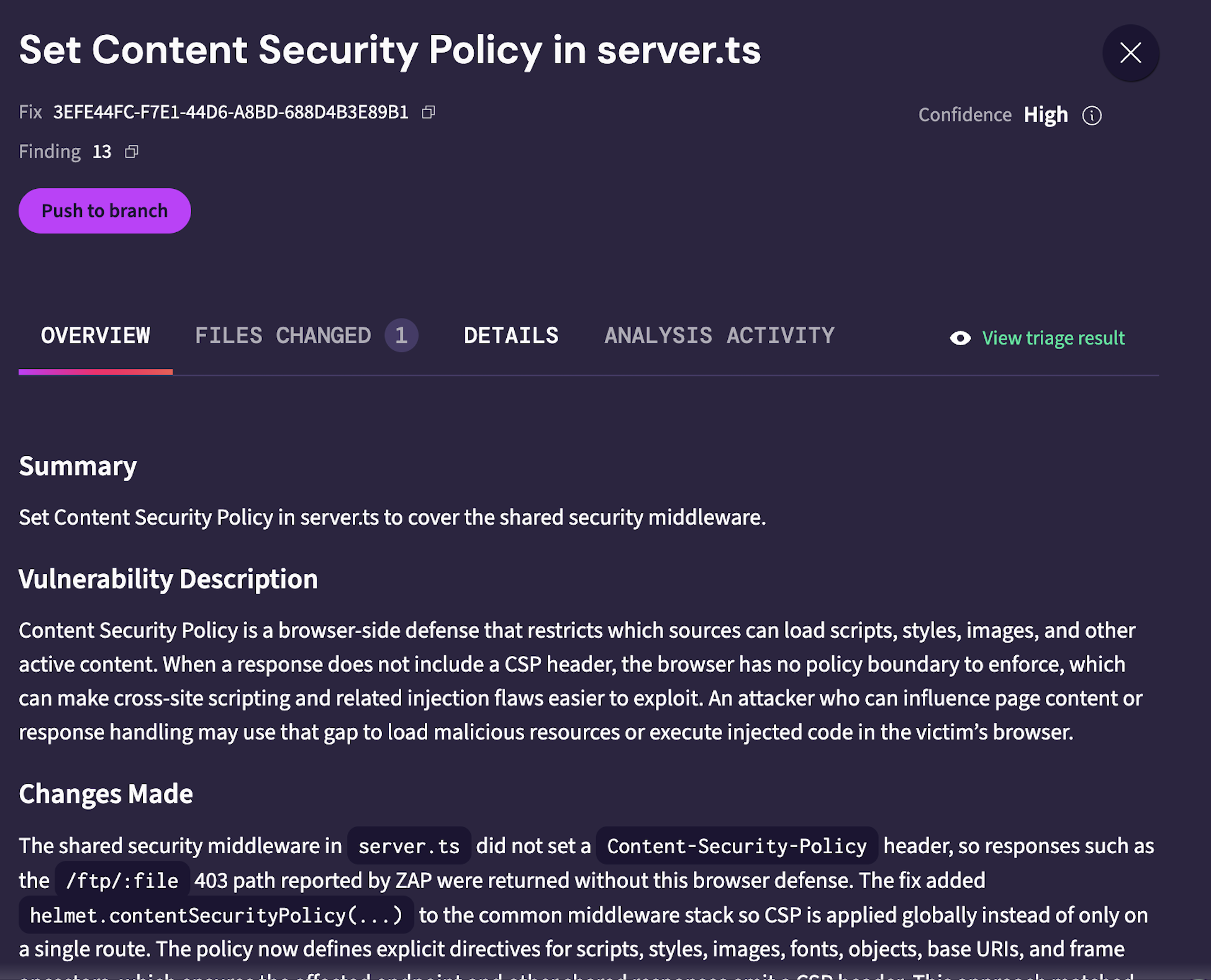This screenshot has height=980, width=1211.
Task: Open the Confidence info icon
Action: pos(1092,116)
